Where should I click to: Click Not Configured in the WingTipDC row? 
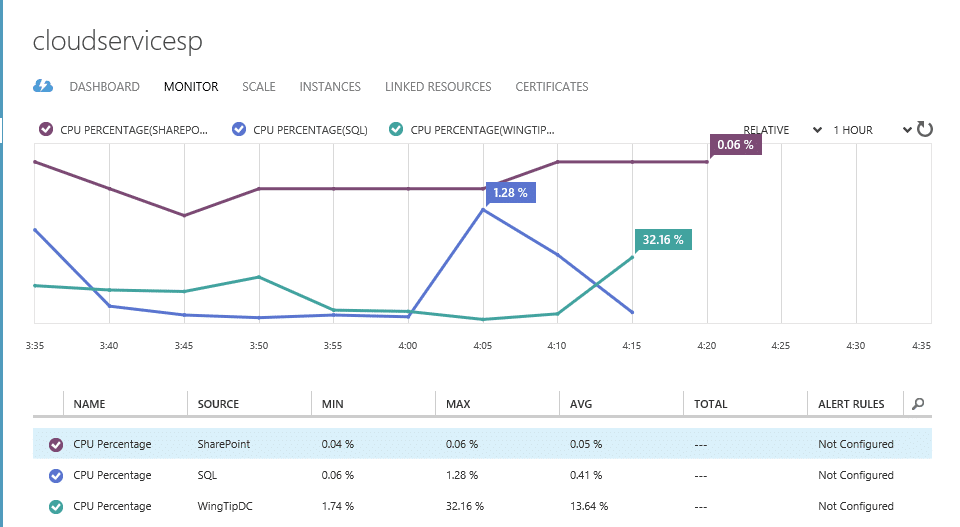(x=856, y=507)
